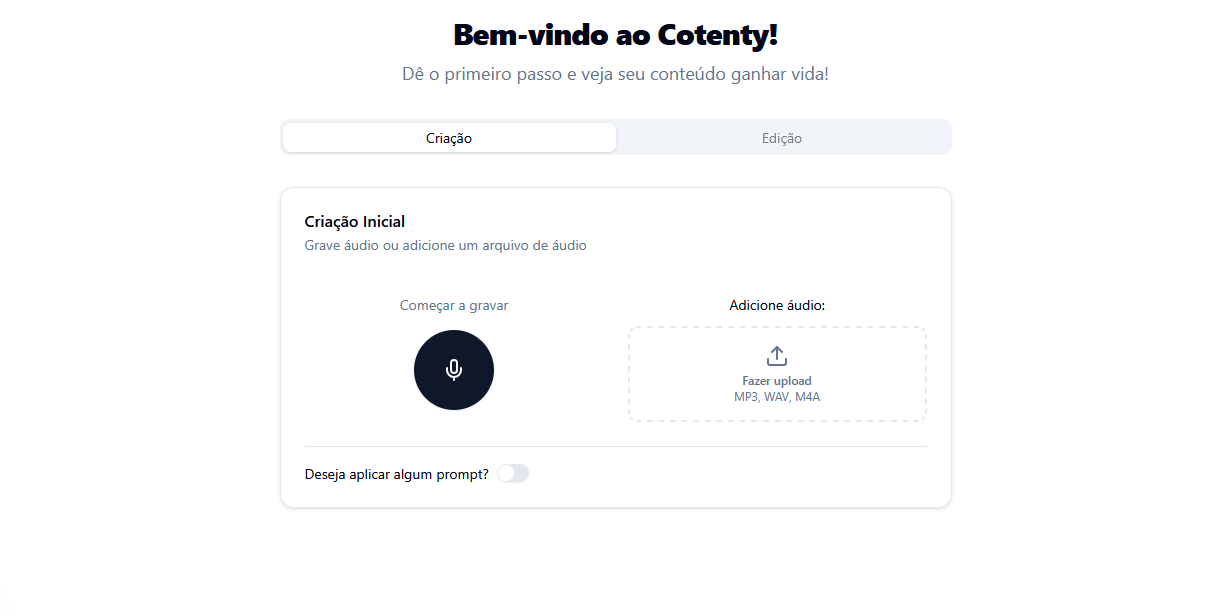1228x614 pixels.
Task: Click the "Adicione áudio:" label
Action: click(777, 305)
